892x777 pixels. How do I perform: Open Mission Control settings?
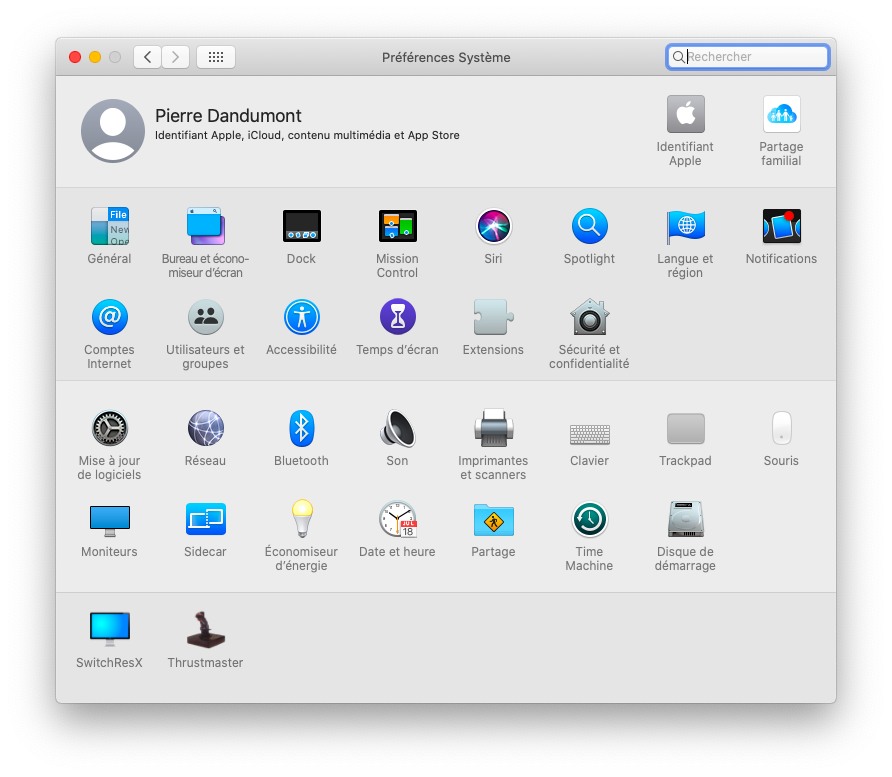(x=398, y=226)
